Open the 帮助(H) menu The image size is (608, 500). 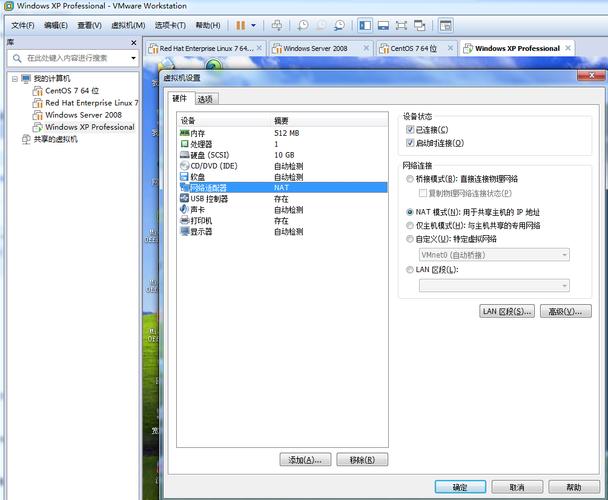click(208, 26)
